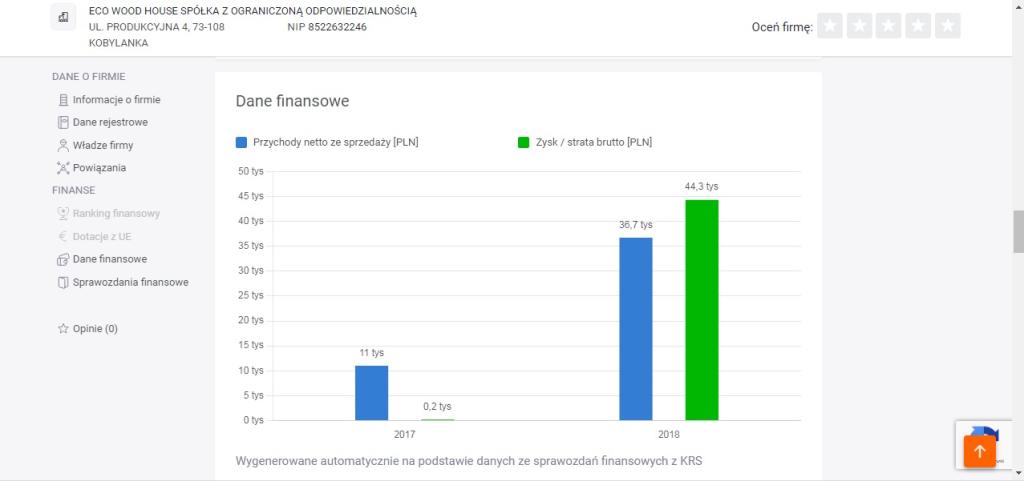Click the 2018 green bar showing 44,3 tys
Screen dimensions: 1024x481
(x=701, y=310)
